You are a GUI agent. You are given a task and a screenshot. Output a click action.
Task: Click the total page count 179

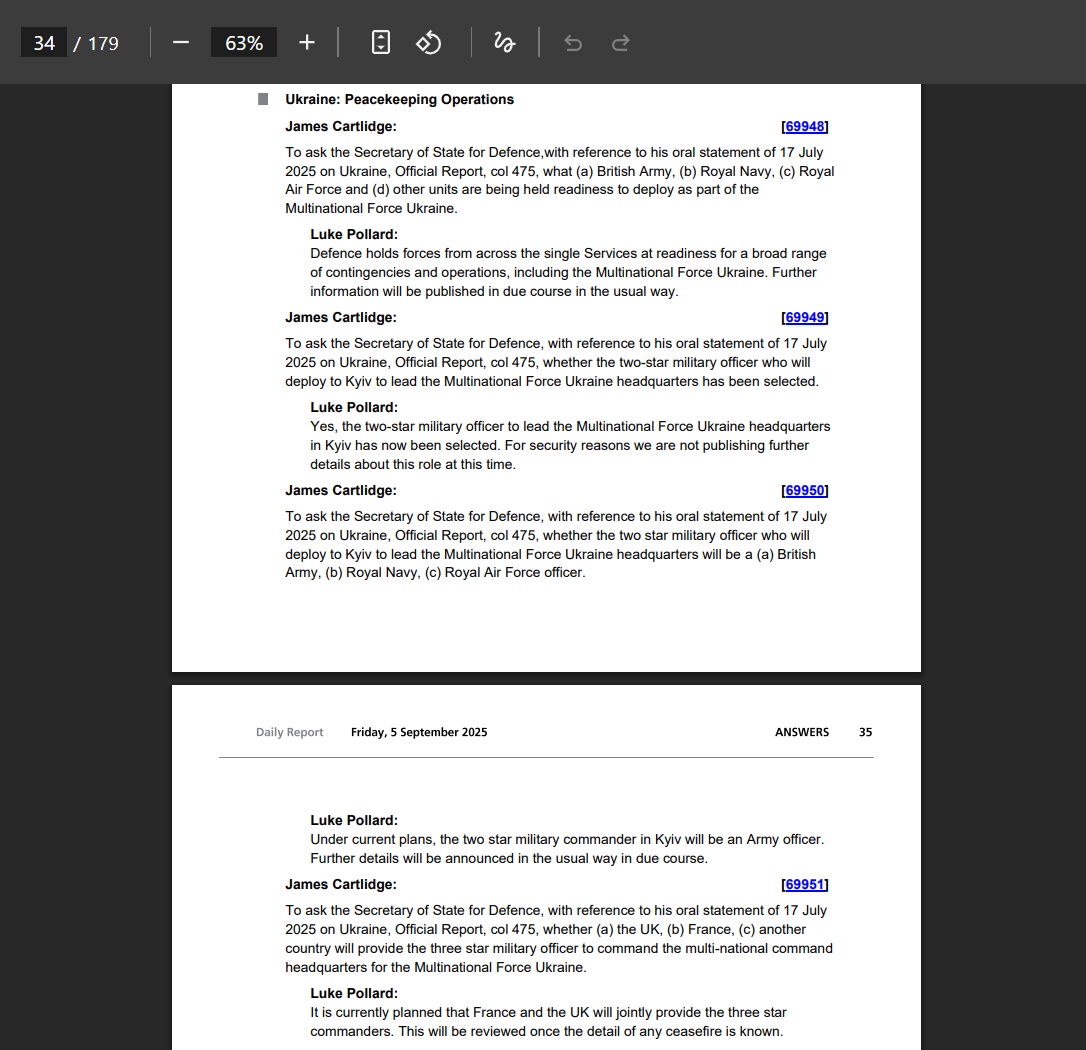(103, 43)
